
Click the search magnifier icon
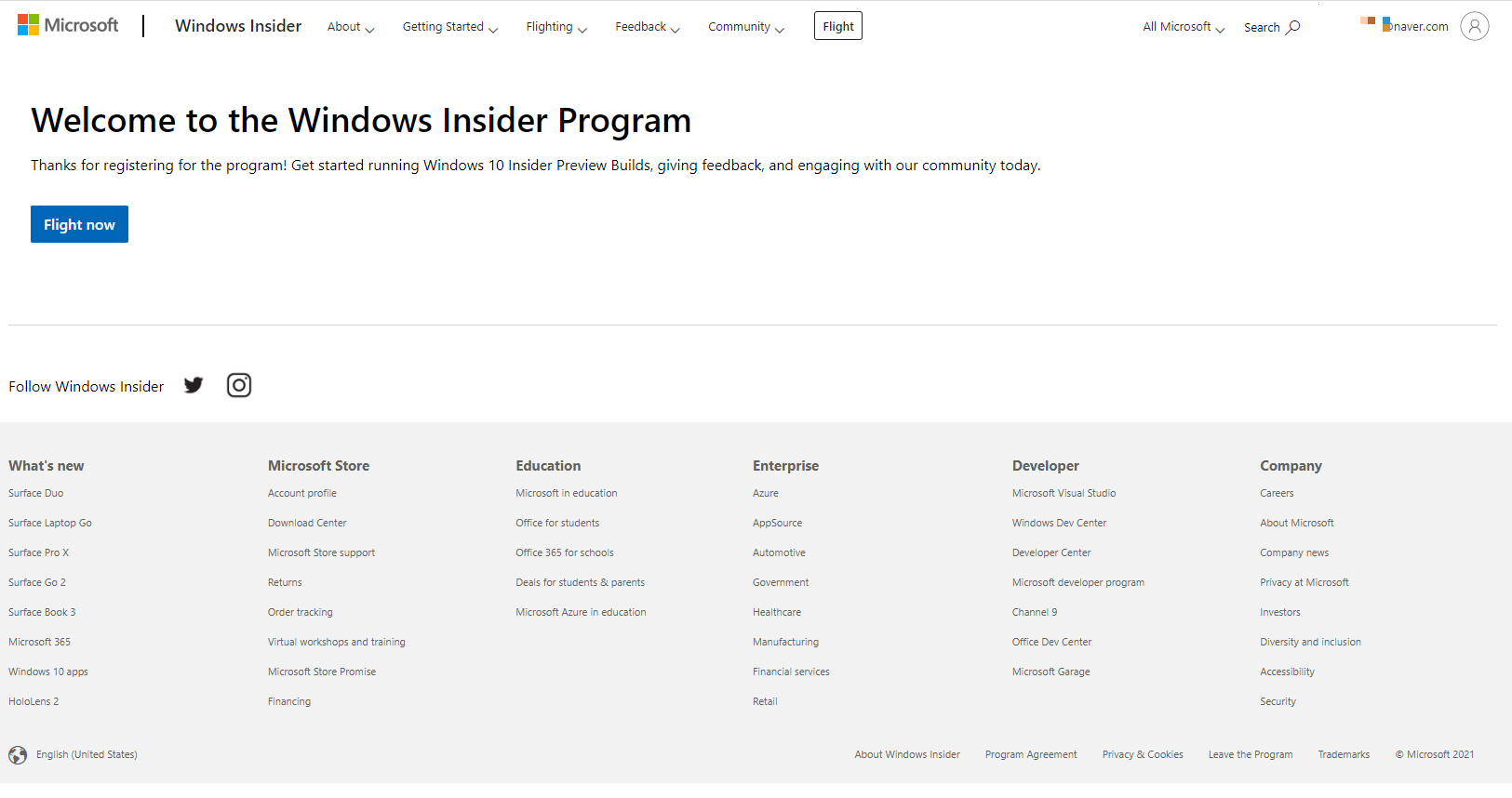[x=1293, y=27]
